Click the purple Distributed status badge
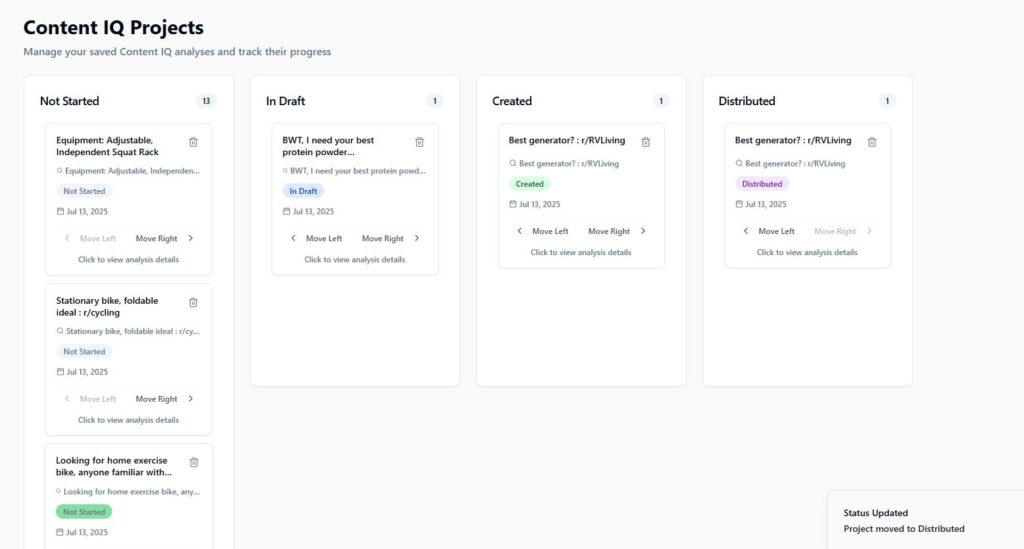 (761, 184)
